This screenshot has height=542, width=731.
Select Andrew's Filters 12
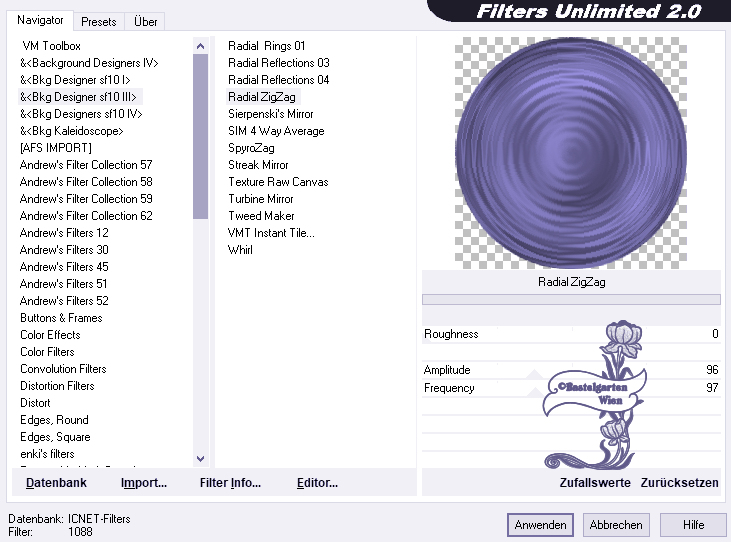click(x=64, y=233)
